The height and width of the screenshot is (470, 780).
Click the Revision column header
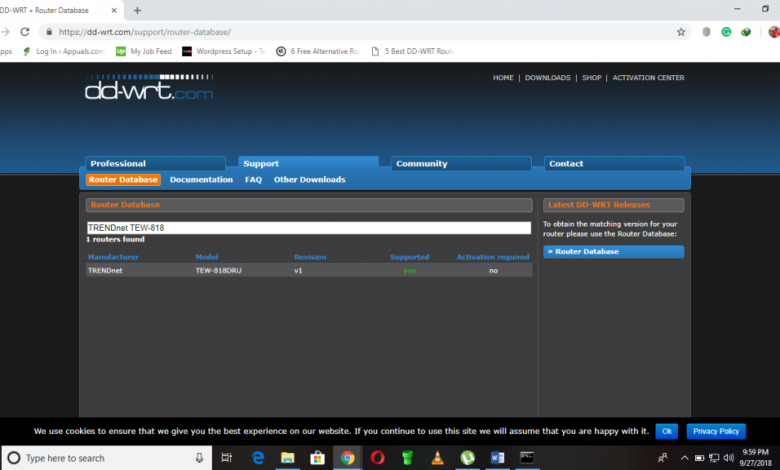pyautogui.click(x=310, y=257)
